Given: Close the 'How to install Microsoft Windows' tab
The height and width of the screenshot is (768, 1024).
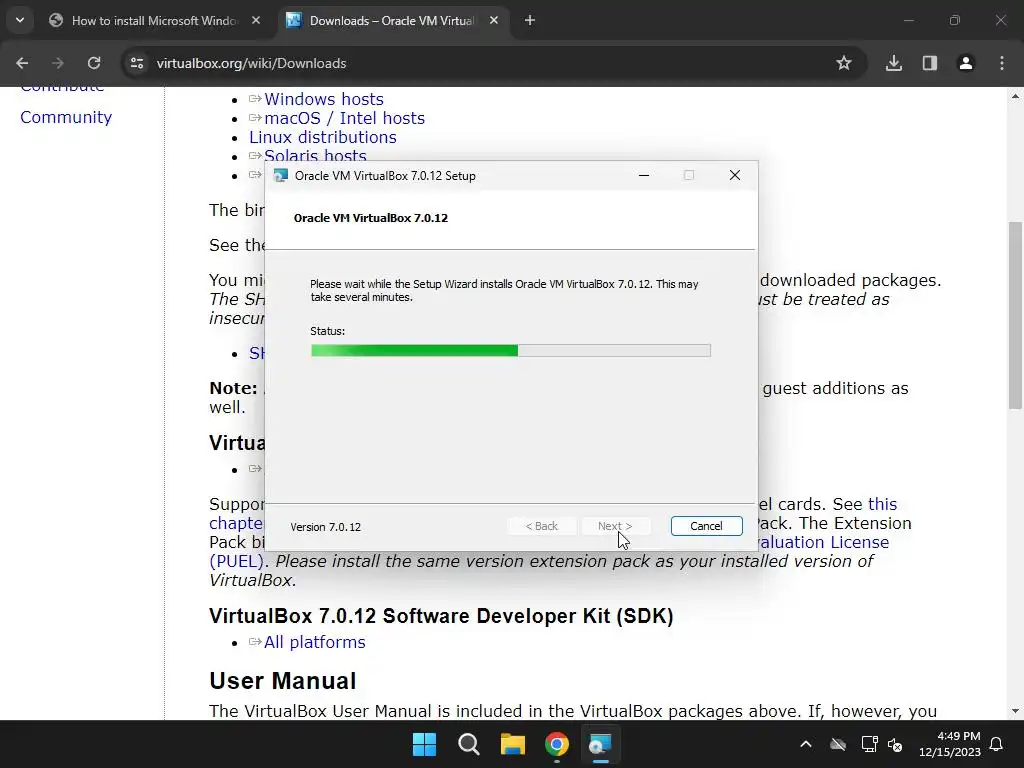Looking at the screenshot, I should click(x=256, y=20).
